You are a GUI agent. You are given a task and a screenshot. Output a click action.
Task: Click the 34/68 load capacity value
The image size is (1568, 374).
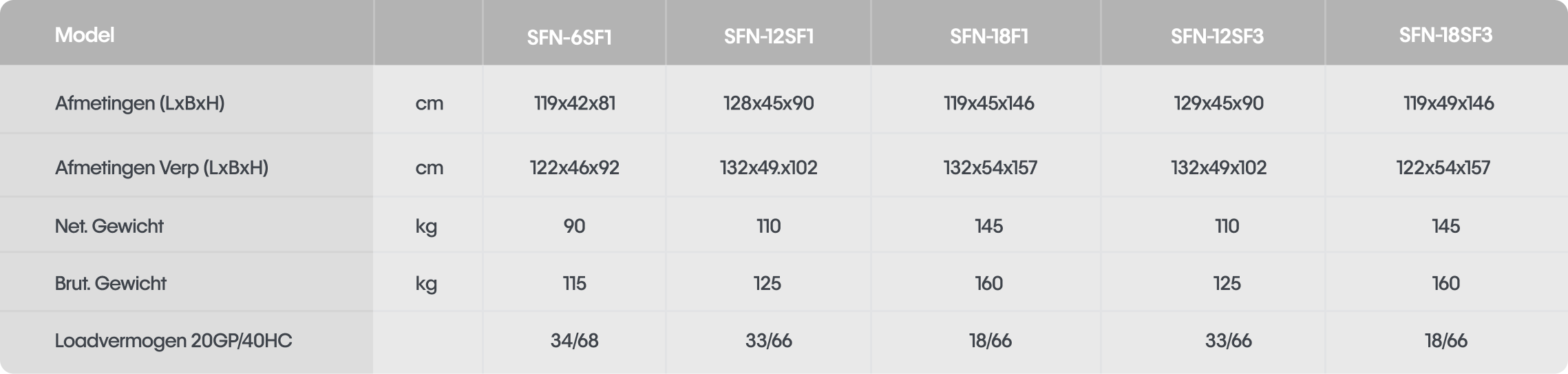(x=574, y=340)
